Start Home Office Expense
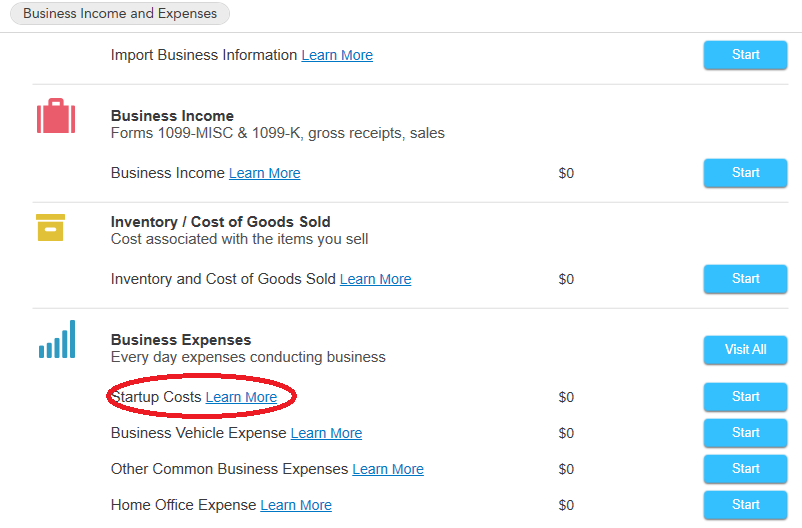The height and width of the screenshot is (528, 802). pyautogui.click(x=745, y=505)
